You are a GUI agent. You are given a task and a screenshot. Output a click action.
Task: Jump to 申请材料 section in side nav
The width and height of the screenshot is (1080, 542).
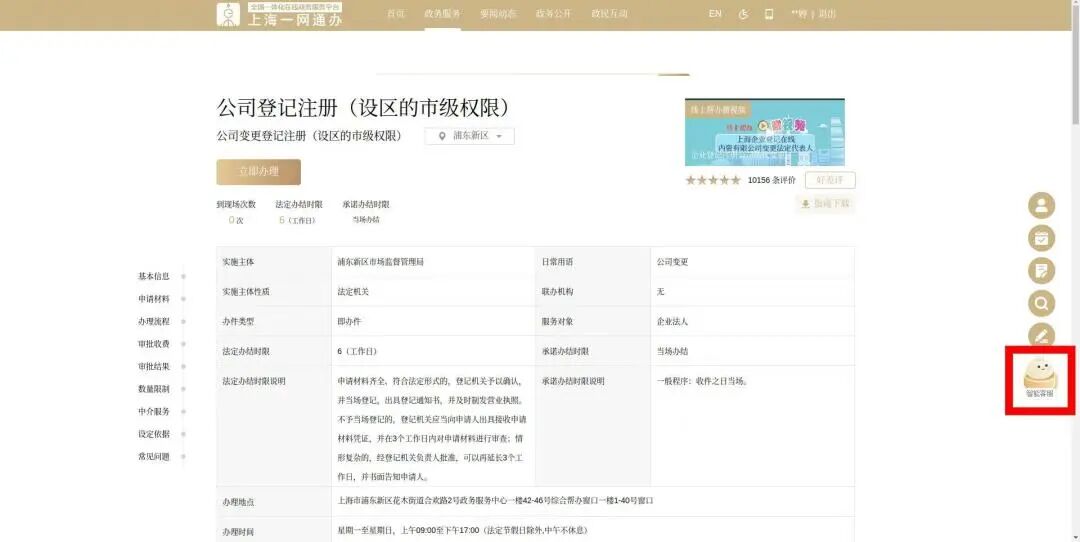[x=154, y=299]
